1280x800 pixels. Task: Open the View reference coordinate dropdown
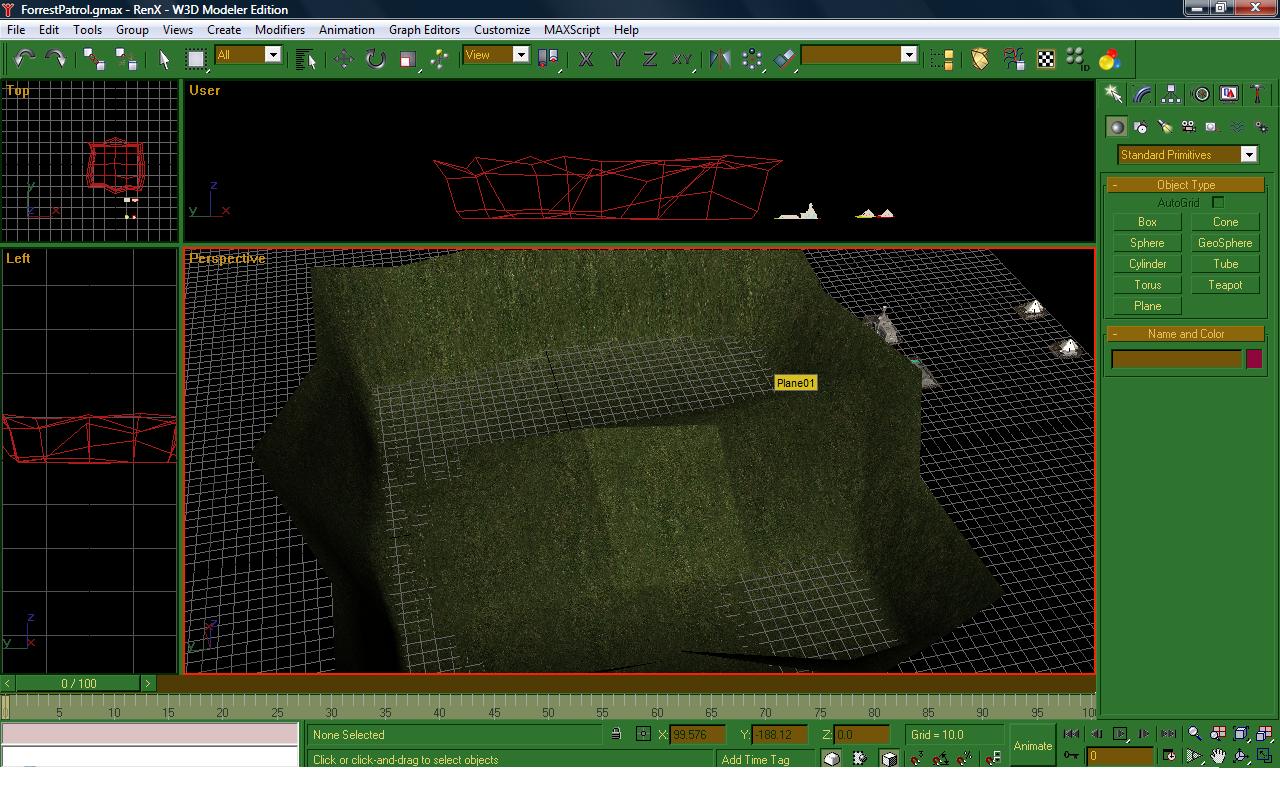pos(496,55)
